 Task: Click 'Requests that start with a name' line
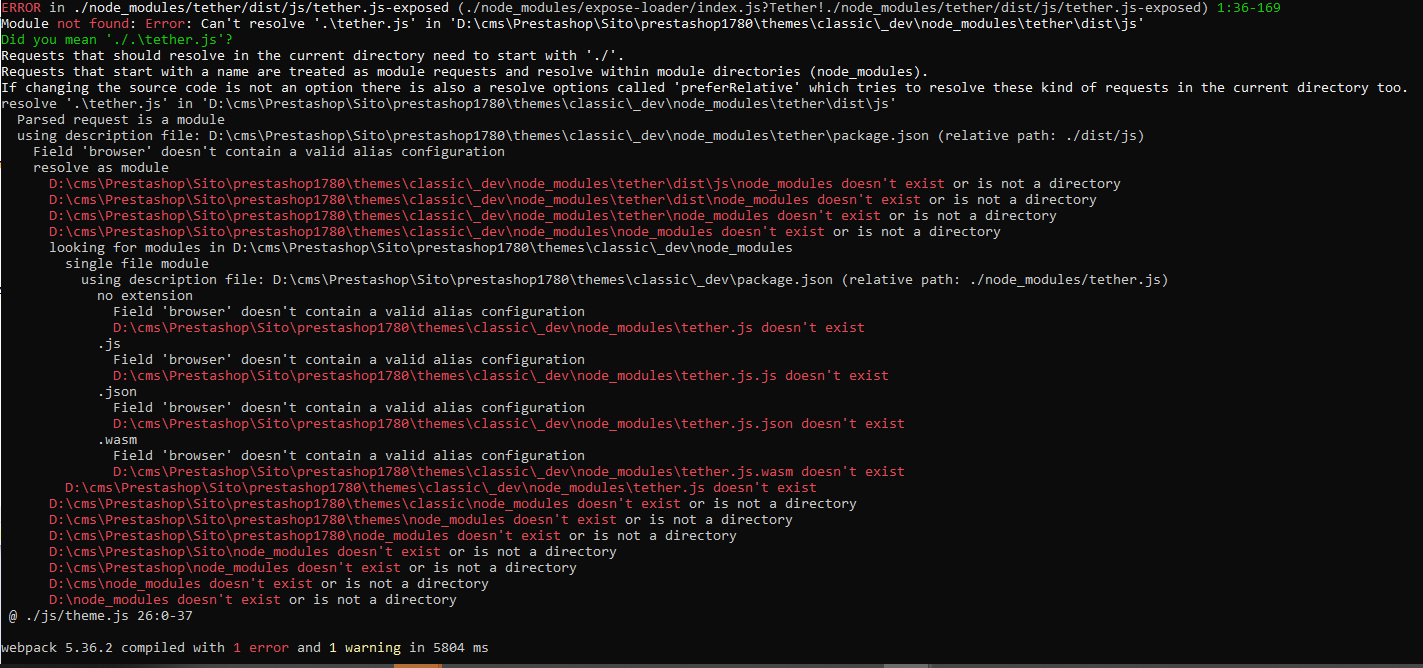465,71
